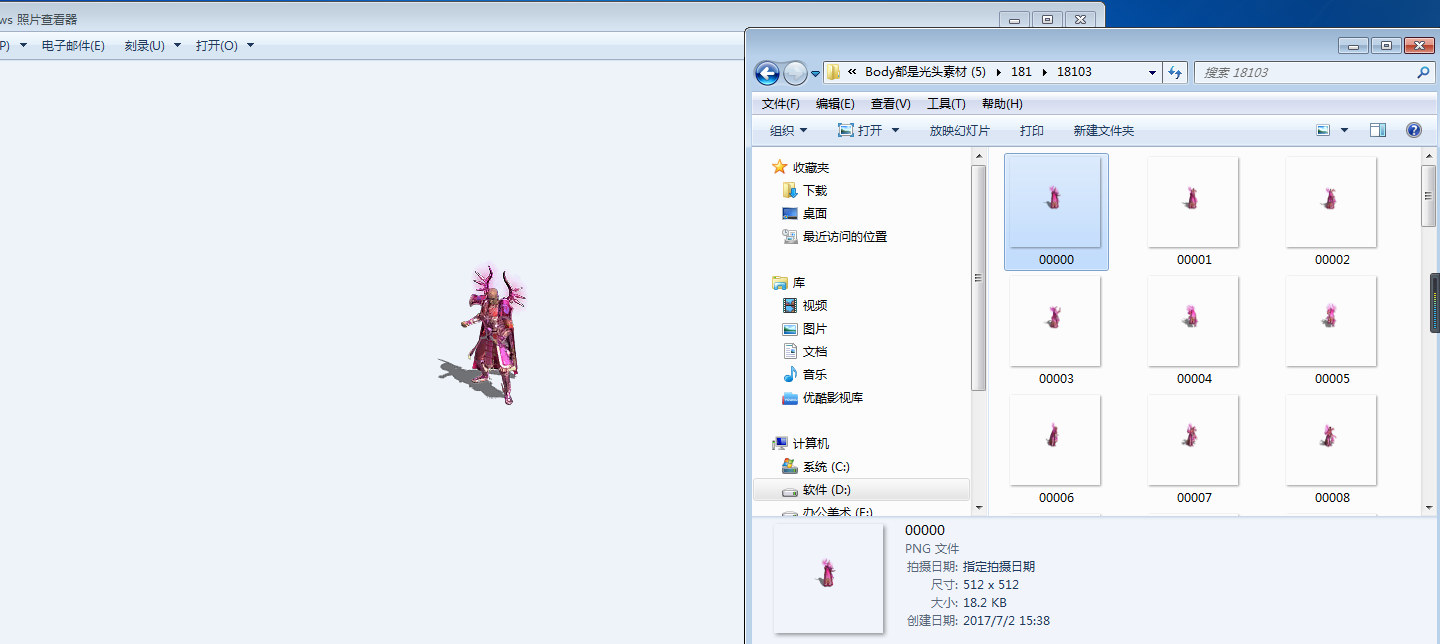
Task: Open the 工具(T) menu
Action: click(946, 104)
